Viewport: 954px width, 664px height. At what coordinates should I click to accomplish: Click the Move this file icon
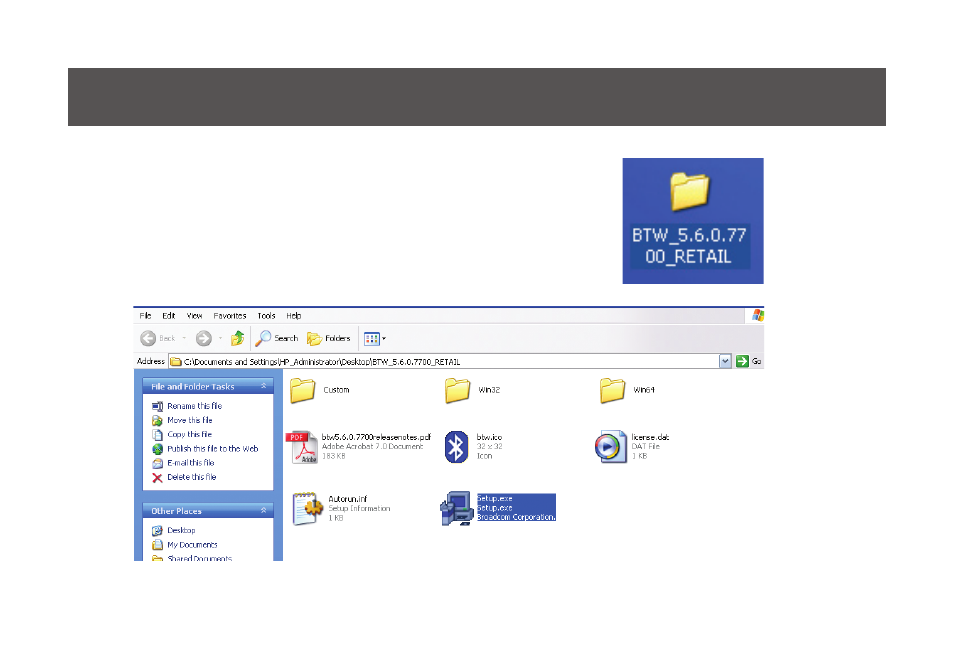click(157, 421)
